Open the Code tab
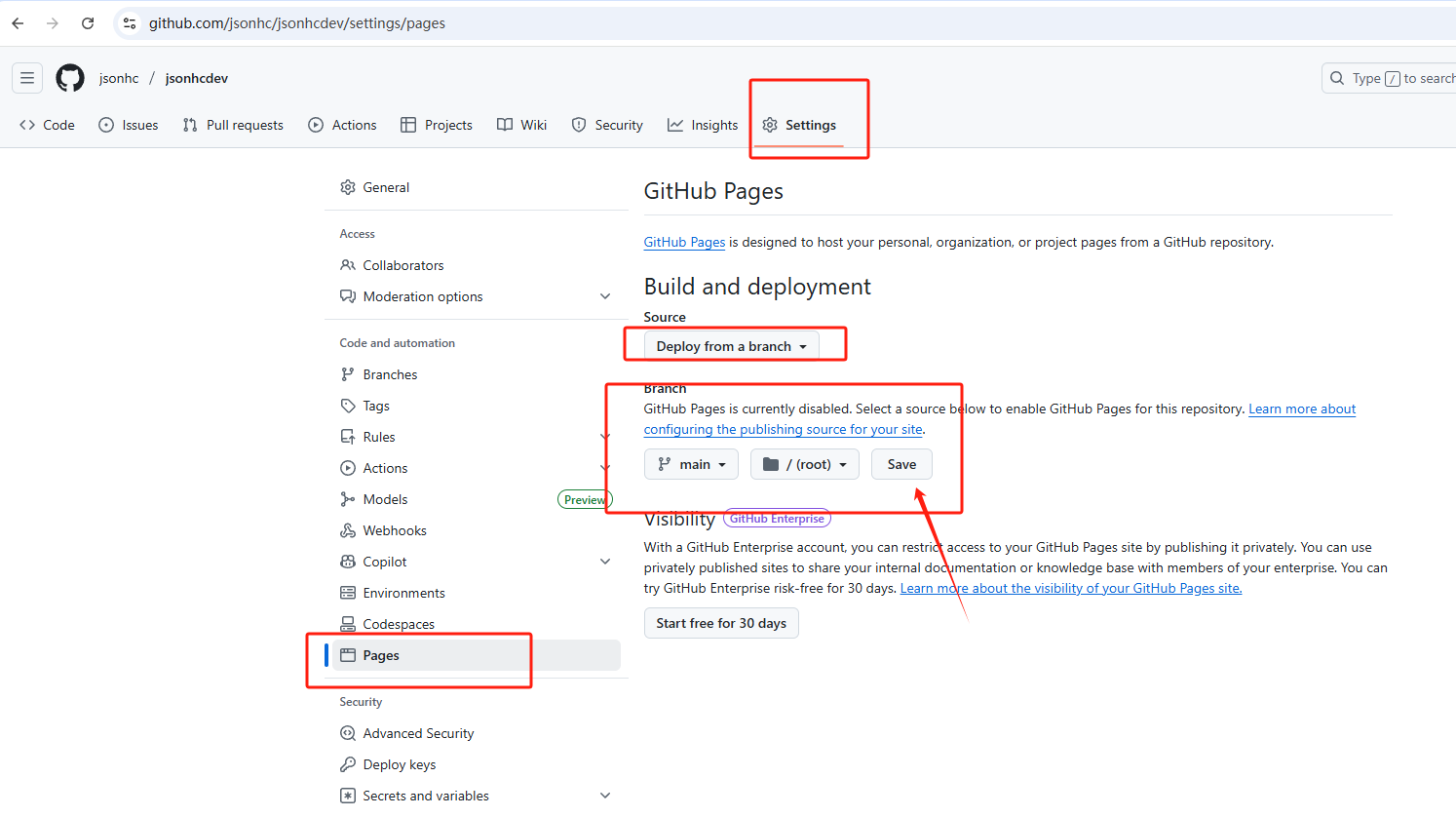Image resolution: width=1456 pixels, height=817 pixels. click(47, 125)
